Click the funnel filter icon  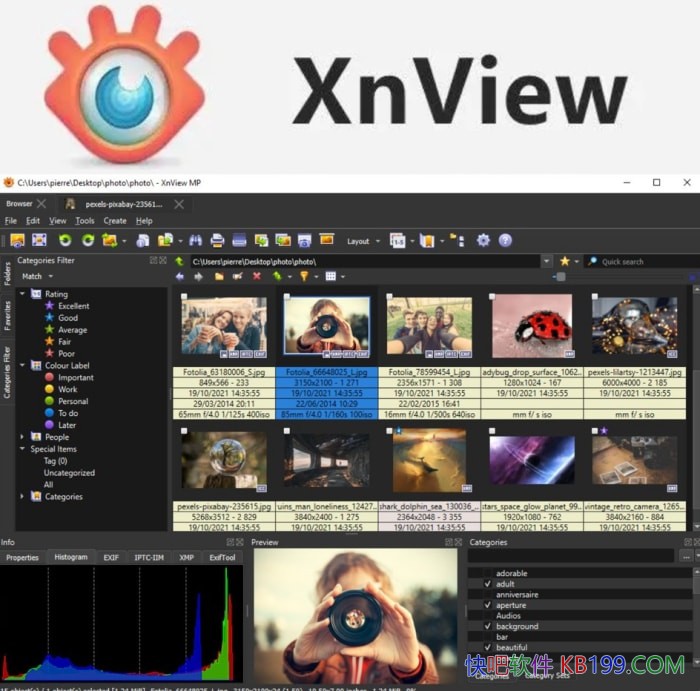(300, 277)
